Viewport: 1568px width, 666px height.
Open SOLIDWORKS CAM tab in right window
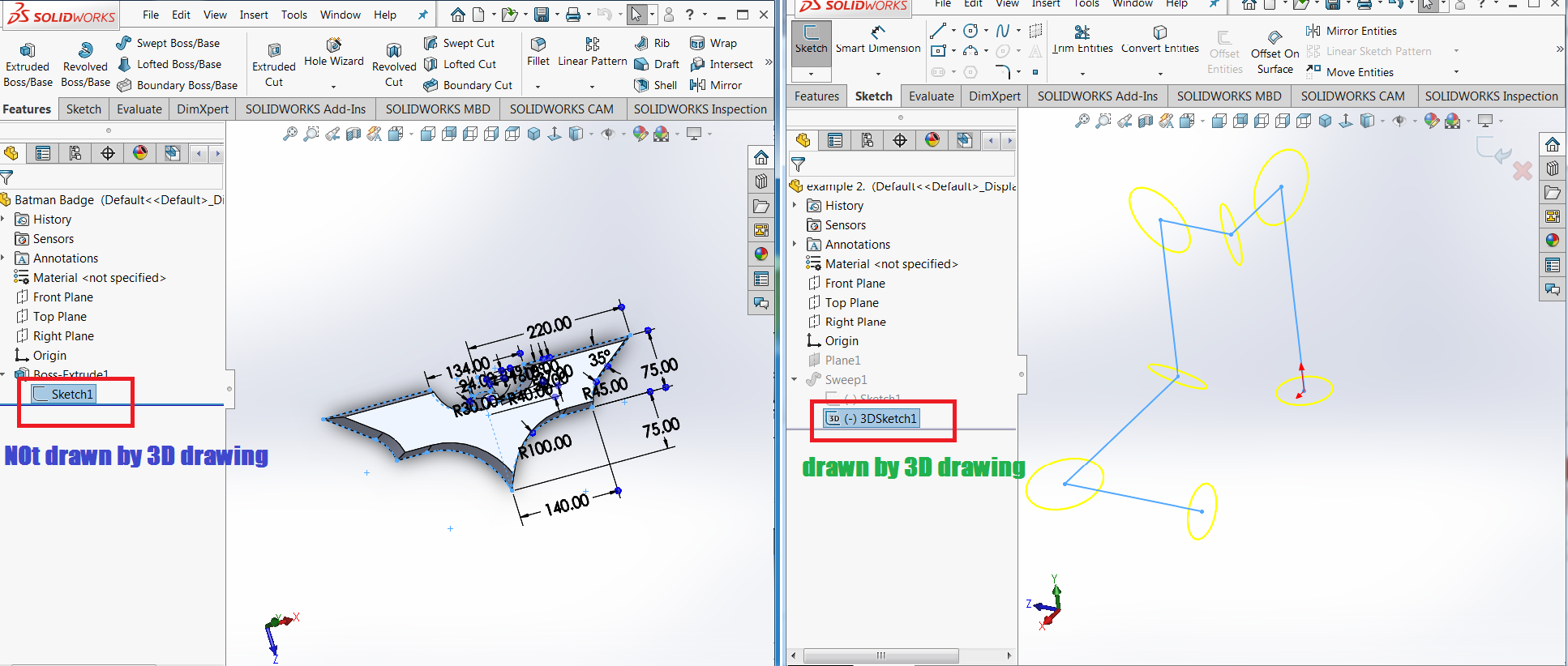click(x=1352, y=96)
